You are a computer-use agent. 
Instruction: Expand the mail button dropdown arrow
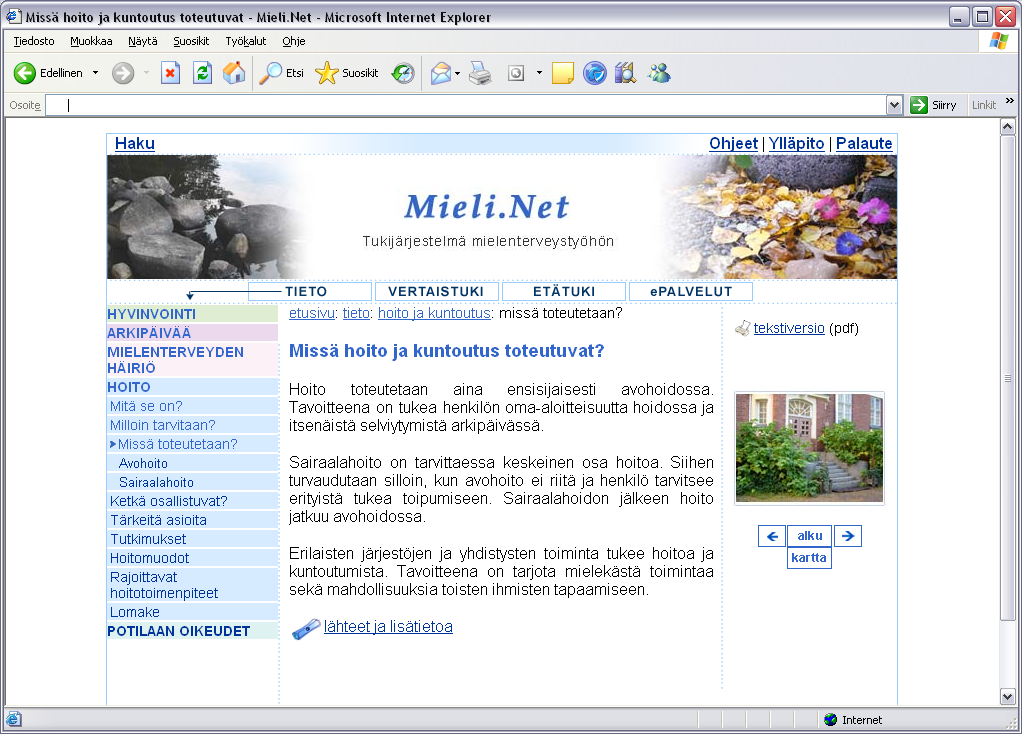[x=458, y=73]
